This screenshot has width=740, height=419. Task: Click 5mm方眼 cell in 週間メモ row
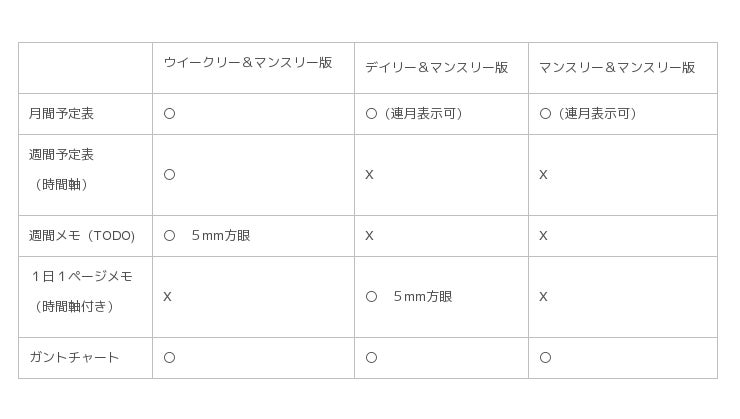(207, 236)
